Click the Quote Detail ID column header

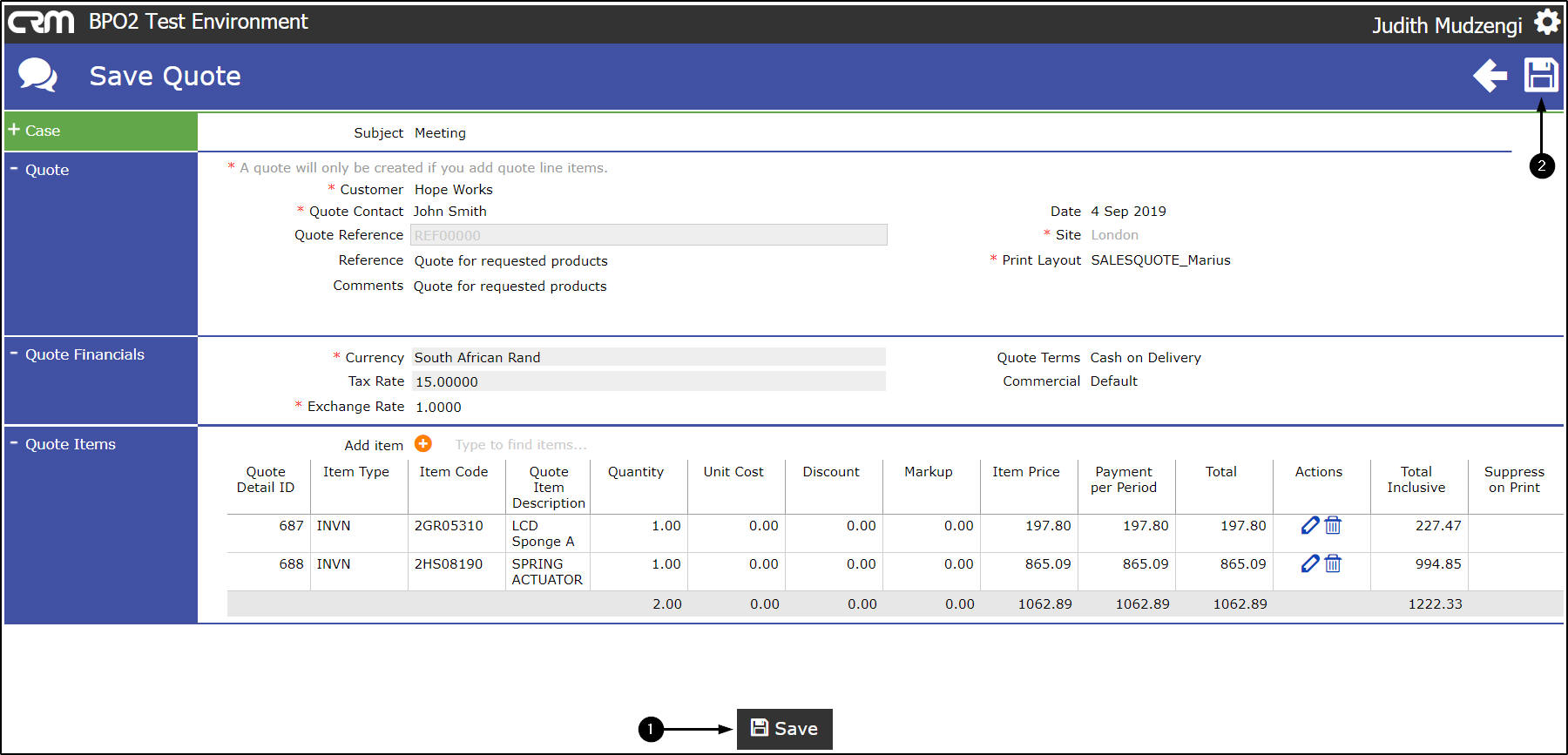coord(266,480)
